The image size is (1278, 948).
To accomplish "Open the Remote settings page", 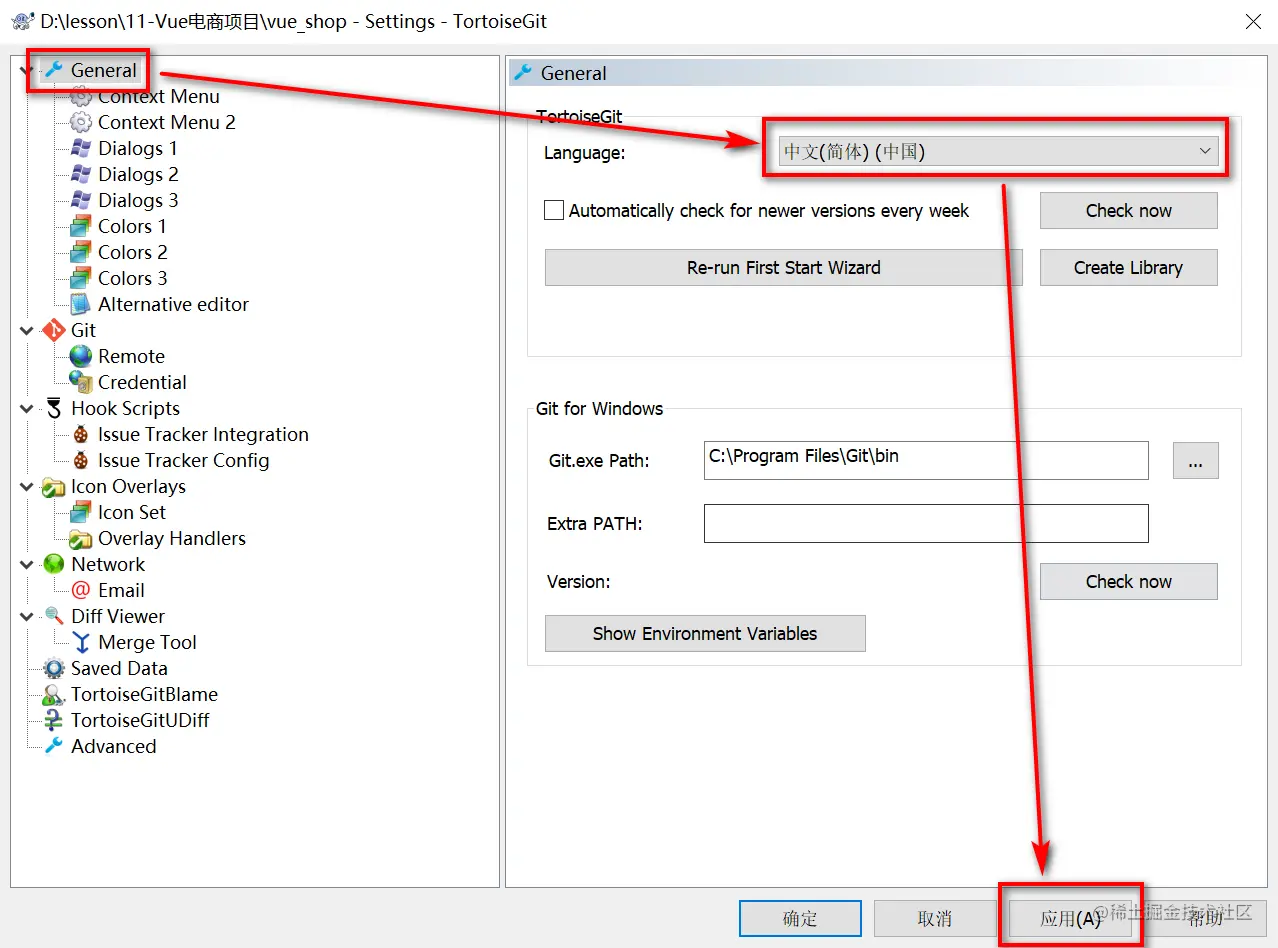I will coord(131,356).
